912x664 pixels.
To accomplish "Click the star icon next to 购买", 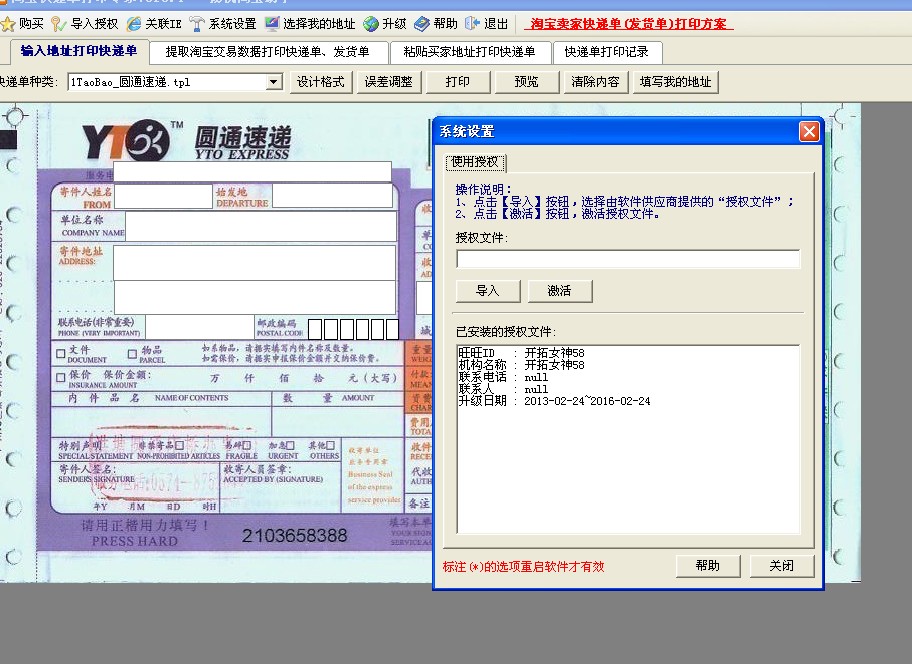I will pos(8,24).
